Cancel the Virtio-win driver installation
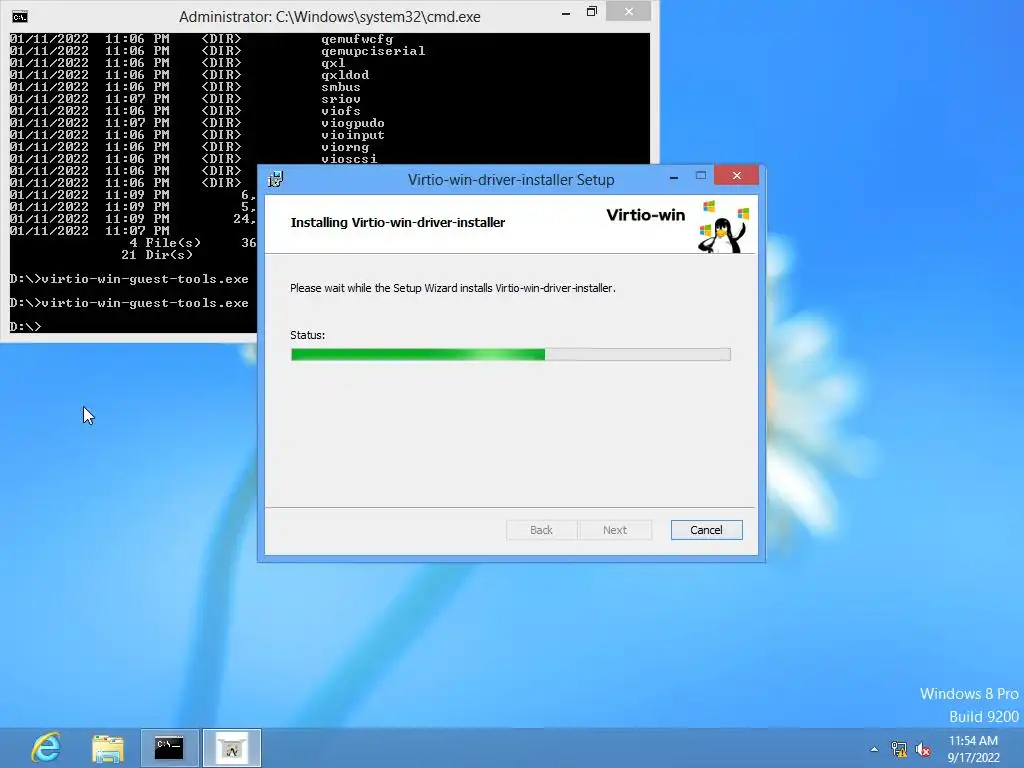Image resolution: width=1024 pixels, height=768 pixels. [706, 530]
